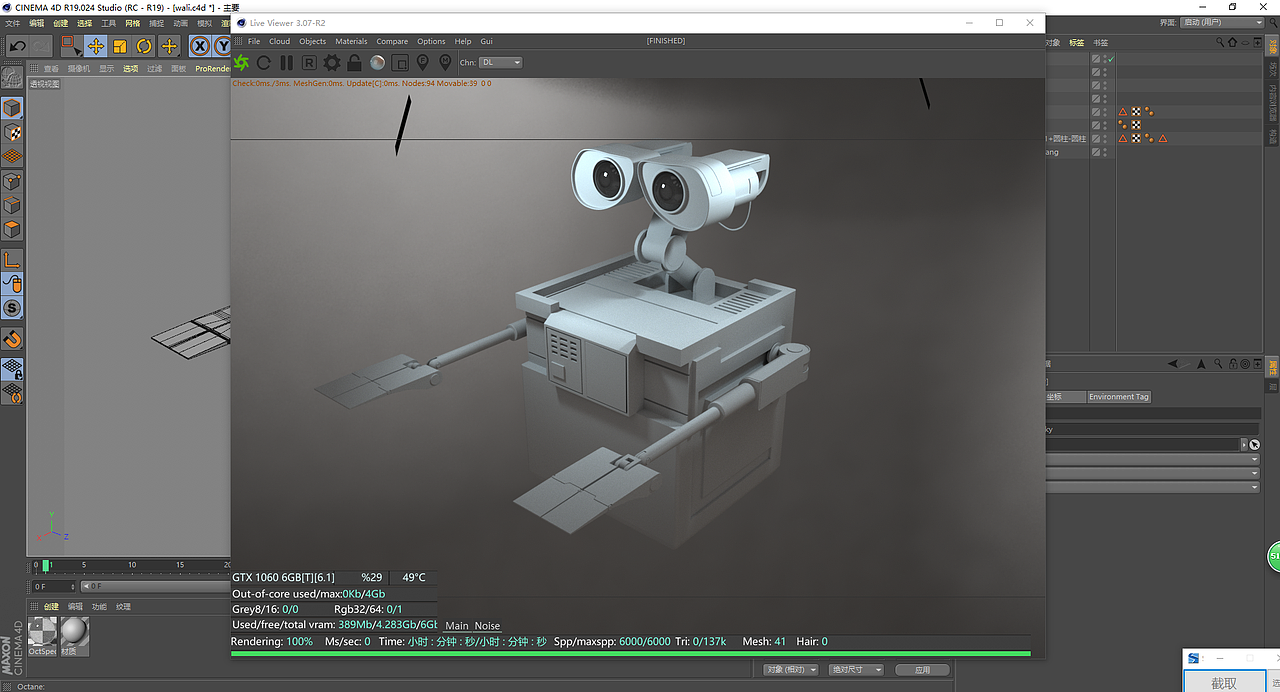Click the timeline range slider bar
The width and height of the screenshot is (1280, 692).
[155, 586]
